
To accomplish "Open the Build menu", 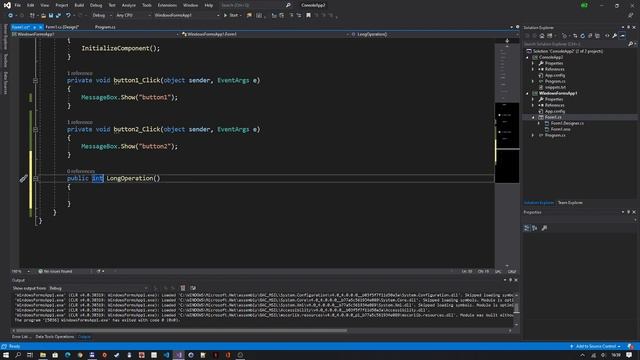I will 79,5.
